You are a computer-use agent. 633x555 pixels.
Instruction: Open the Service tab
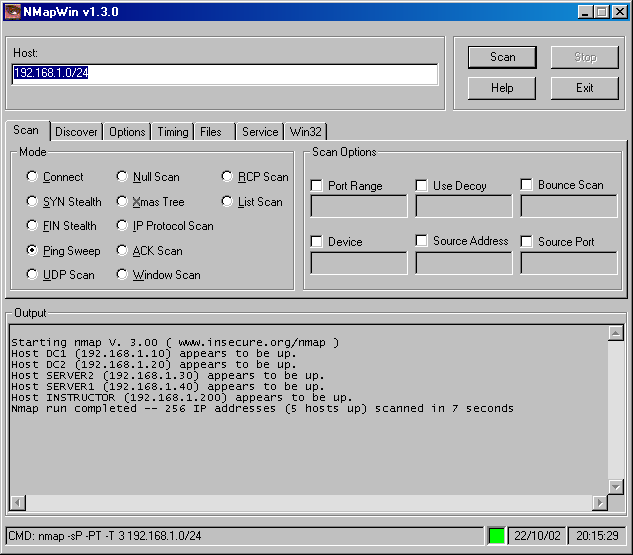260,132
